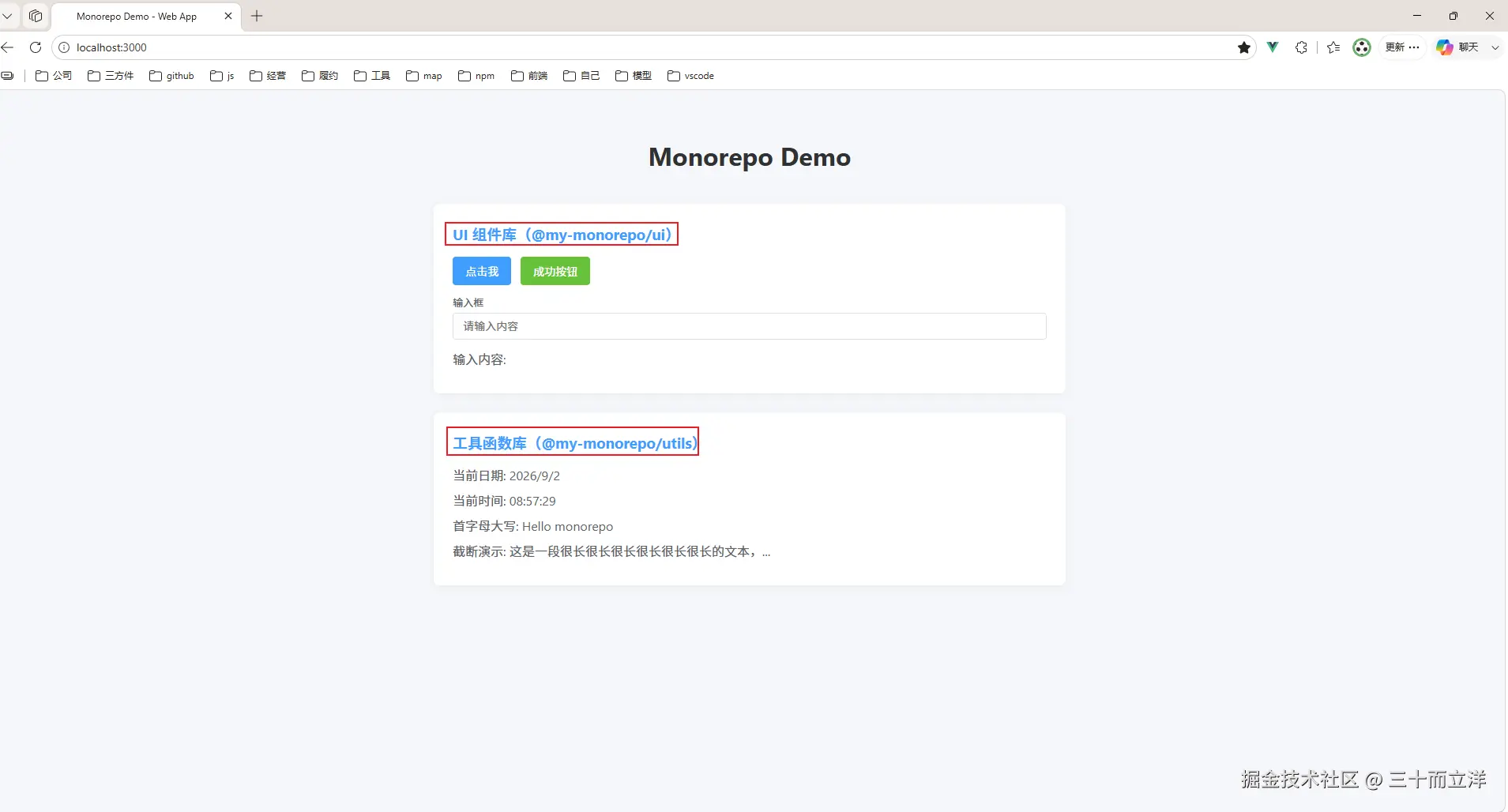
Task: Open the Vue devtools extension icon
Action: click(x=1273, y=47)
